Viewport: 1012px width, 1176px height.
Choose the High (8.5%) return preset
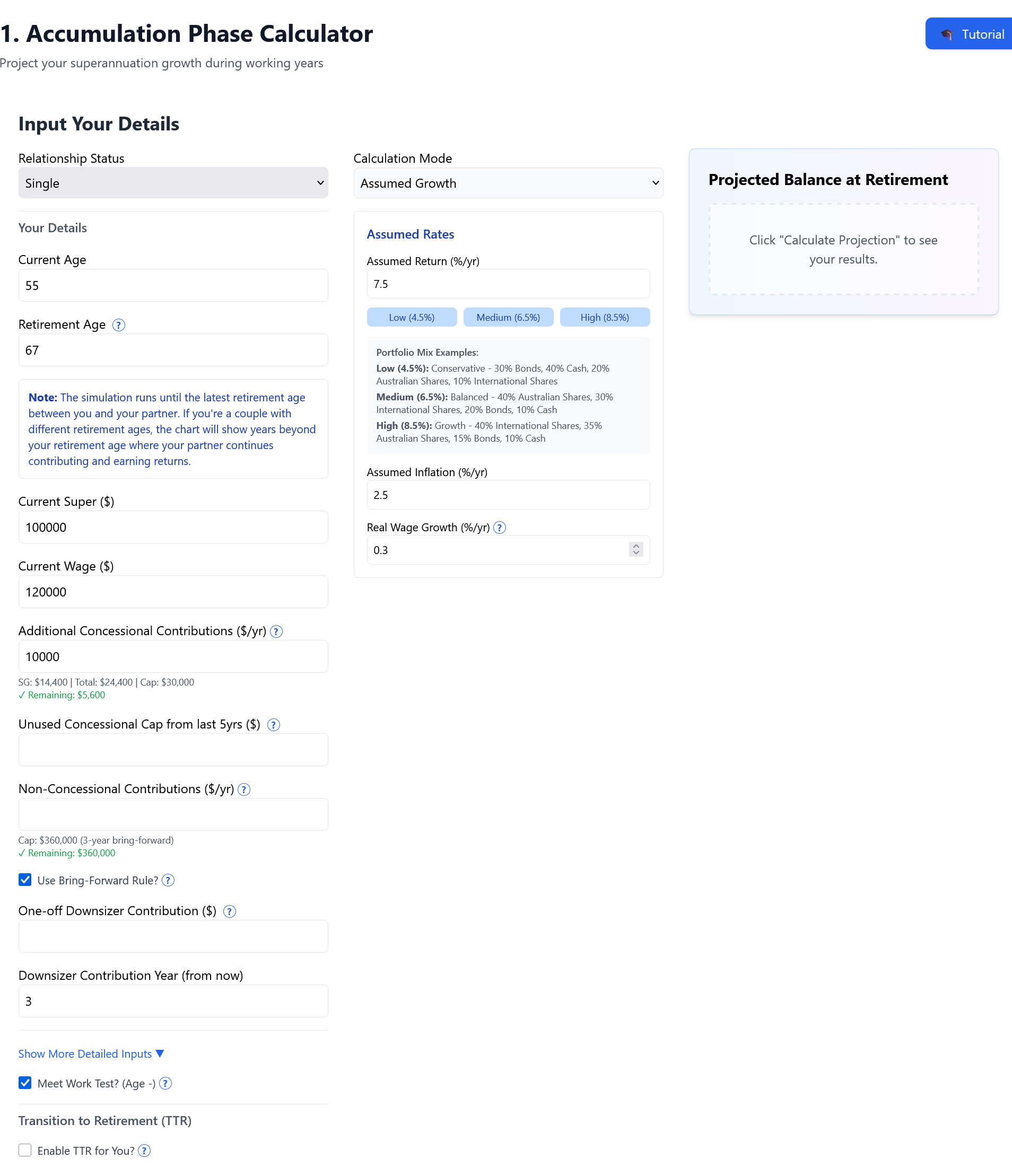coord(605,318)
